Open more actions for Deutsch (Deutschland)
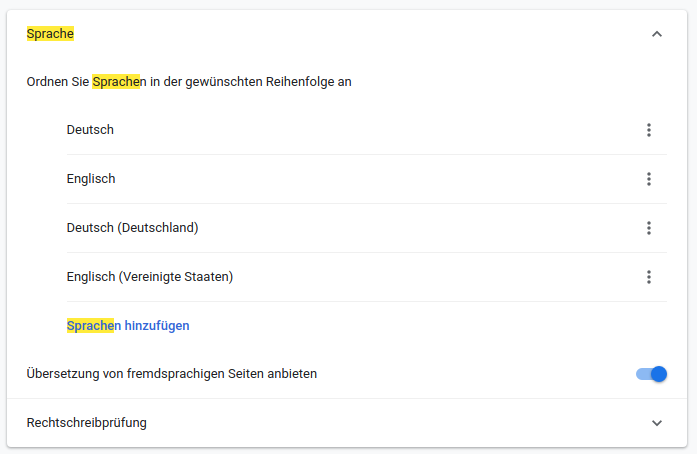697x454 pixels. tap(649, 228)
